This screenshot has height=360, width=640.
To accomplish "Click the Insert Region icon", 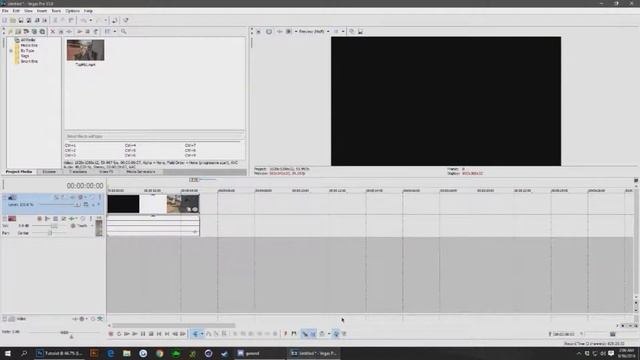I will coord(293,334).
